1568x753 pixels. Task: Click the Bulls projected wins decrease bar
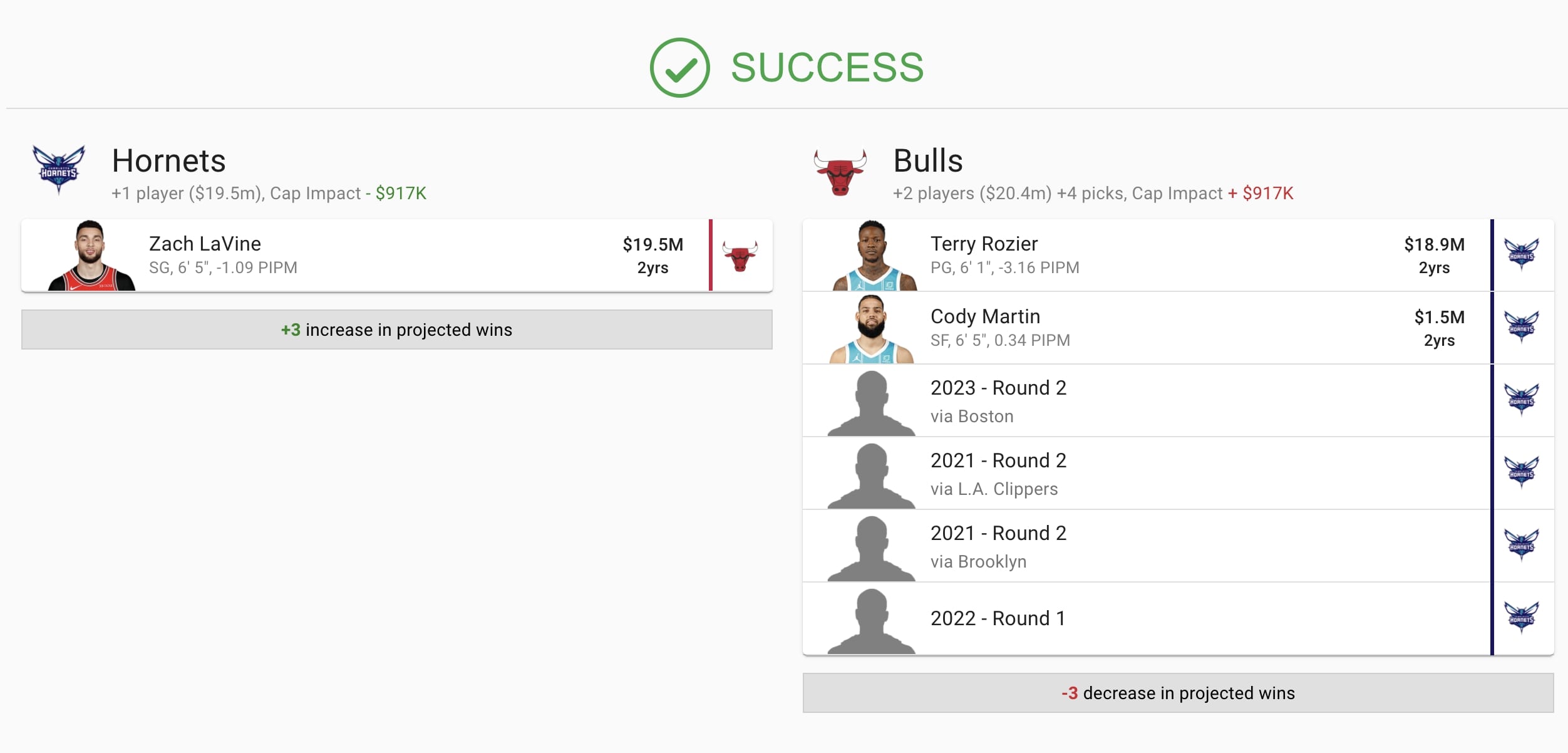coord(1178,693)
